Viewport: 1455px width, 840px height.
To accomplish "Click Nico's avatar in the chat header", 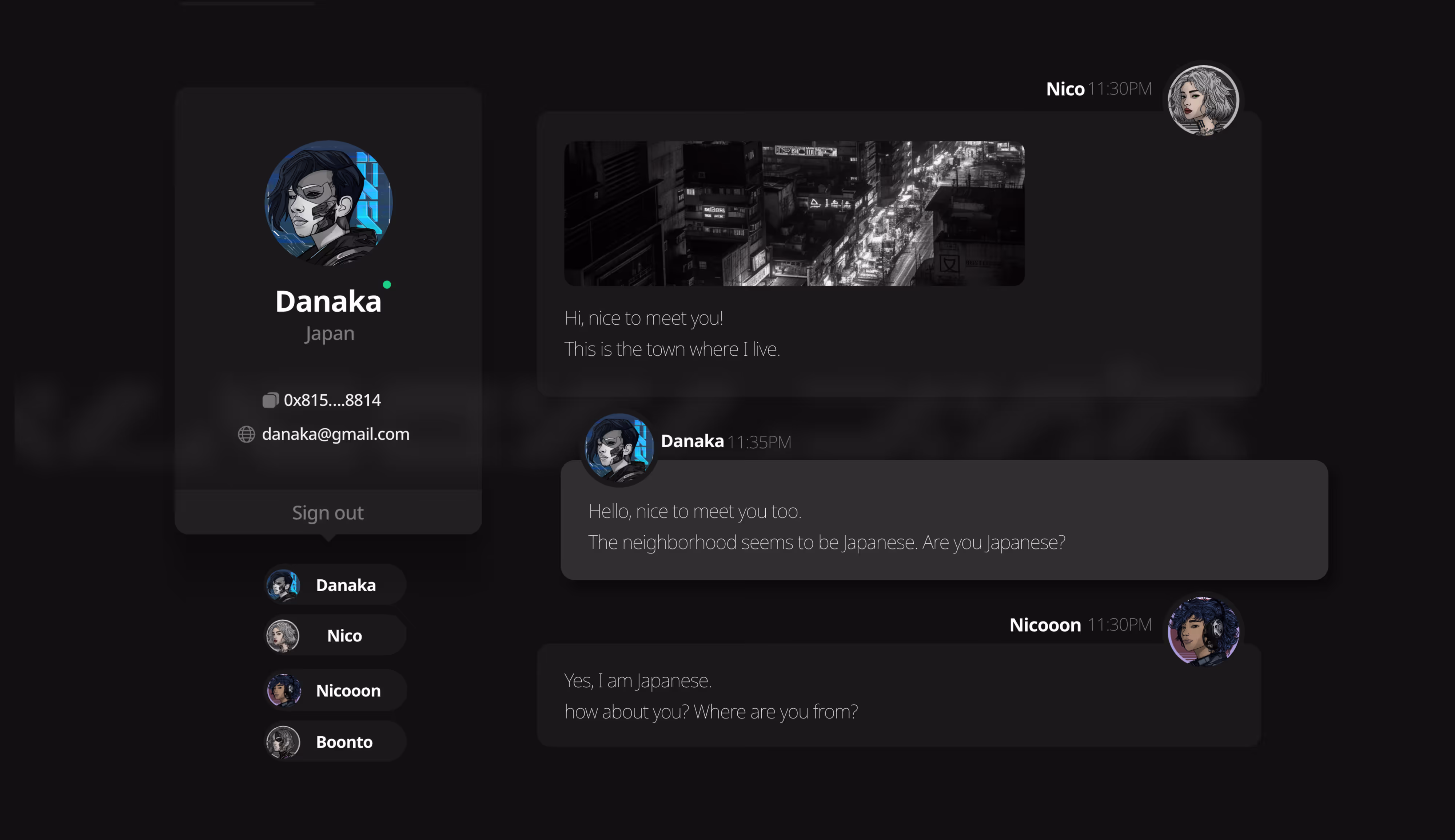I will 1203,100.
